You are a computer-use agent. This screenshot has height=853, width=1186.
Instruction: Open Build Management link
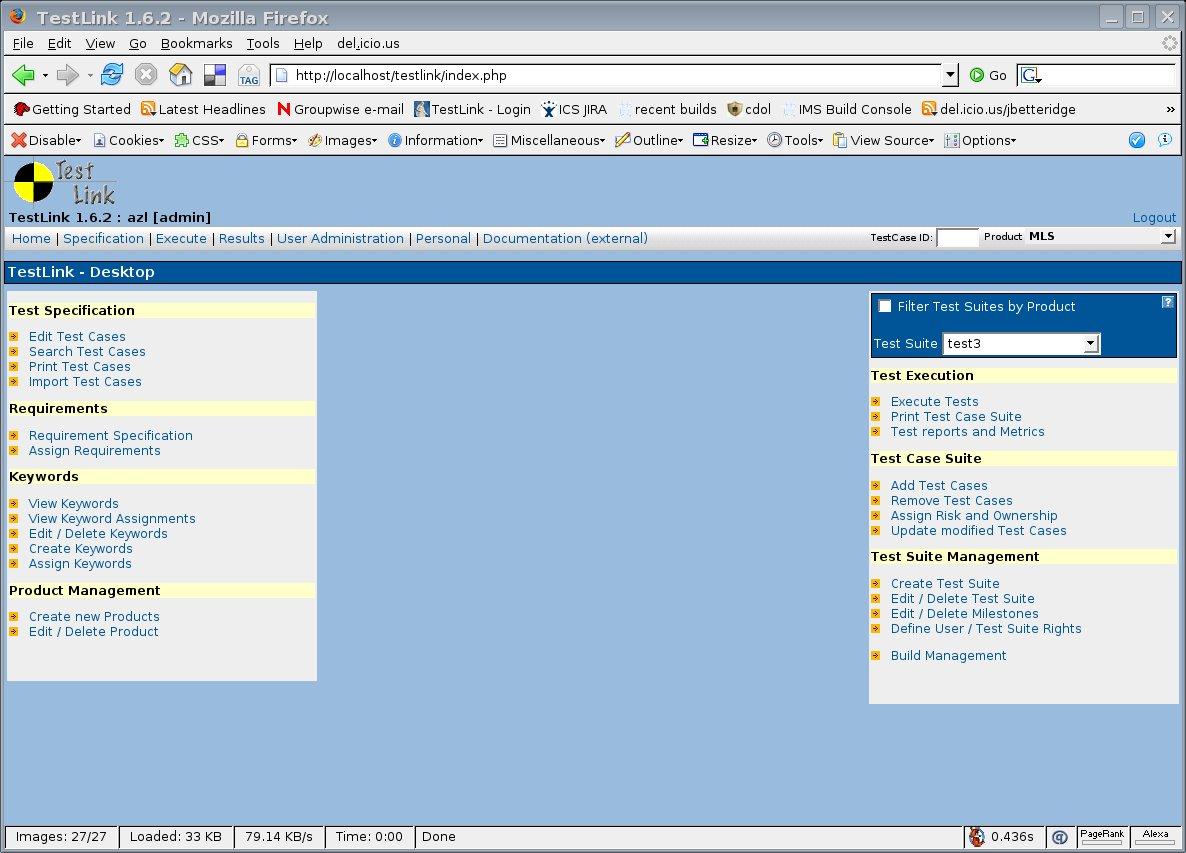click(x=948, y=656)
